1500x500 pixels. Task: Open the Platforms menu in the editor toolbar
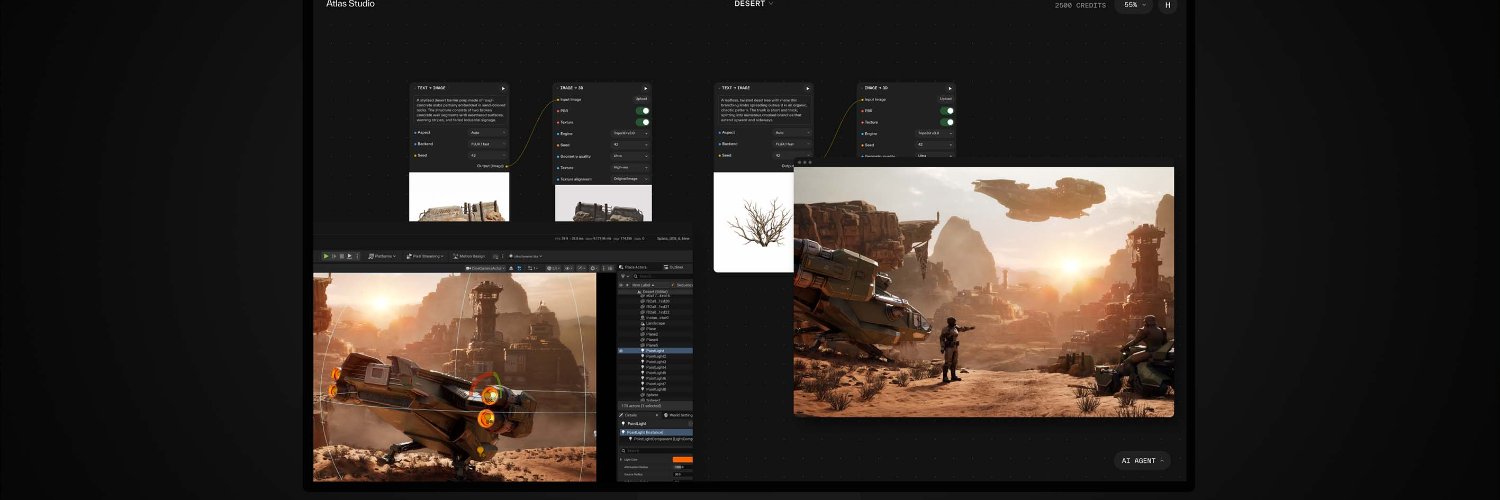[x=382, y=256]
